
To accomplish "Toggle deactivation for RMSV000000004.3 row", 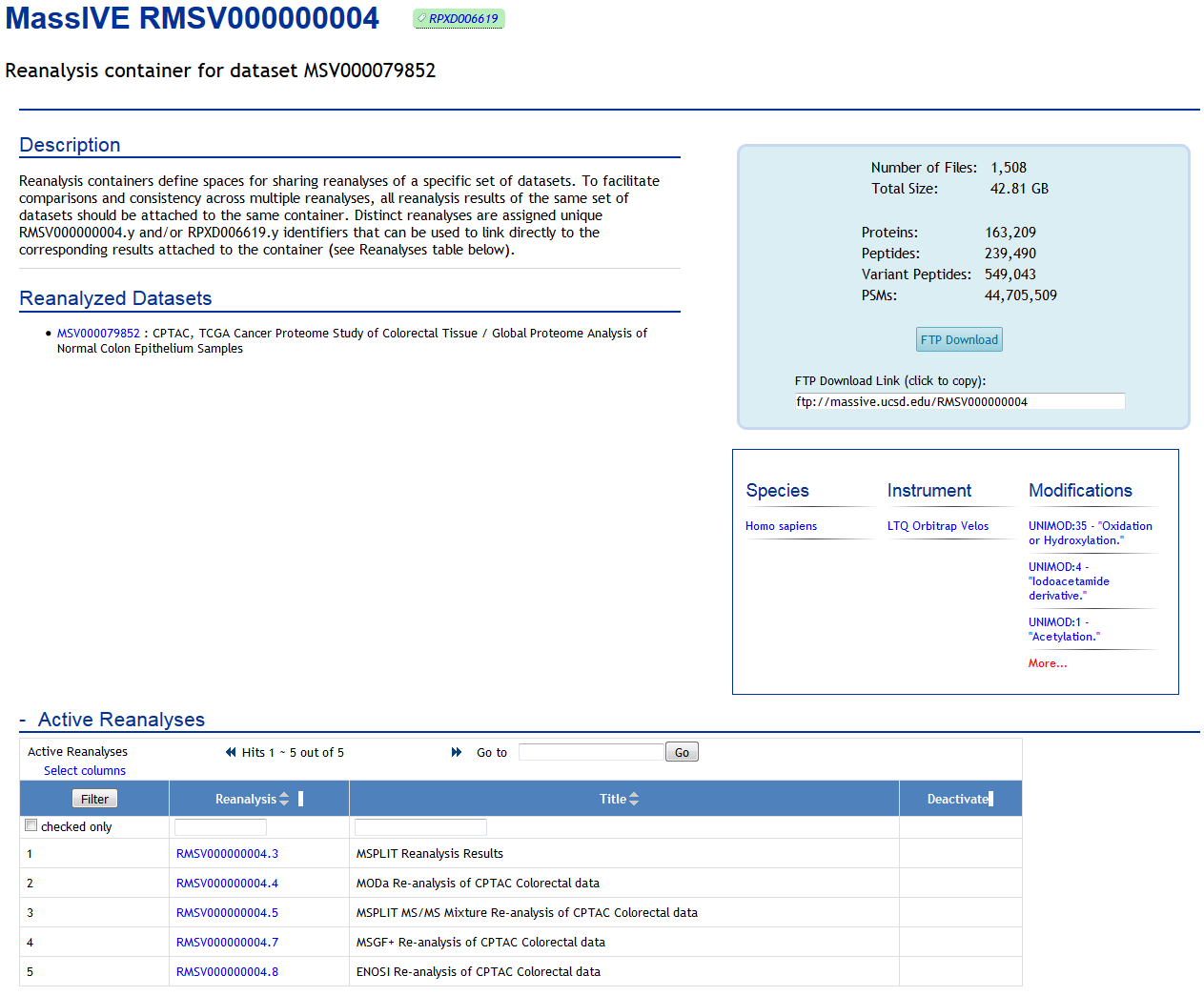I will [960, 853].
